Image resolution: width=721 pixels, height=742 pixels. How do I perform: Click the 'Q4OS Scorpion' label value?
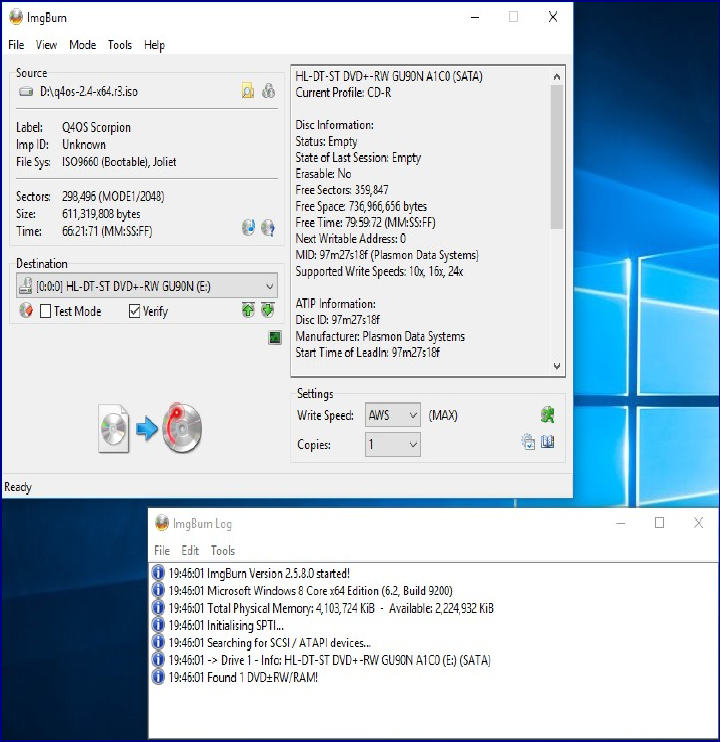[x=96, y=127]
